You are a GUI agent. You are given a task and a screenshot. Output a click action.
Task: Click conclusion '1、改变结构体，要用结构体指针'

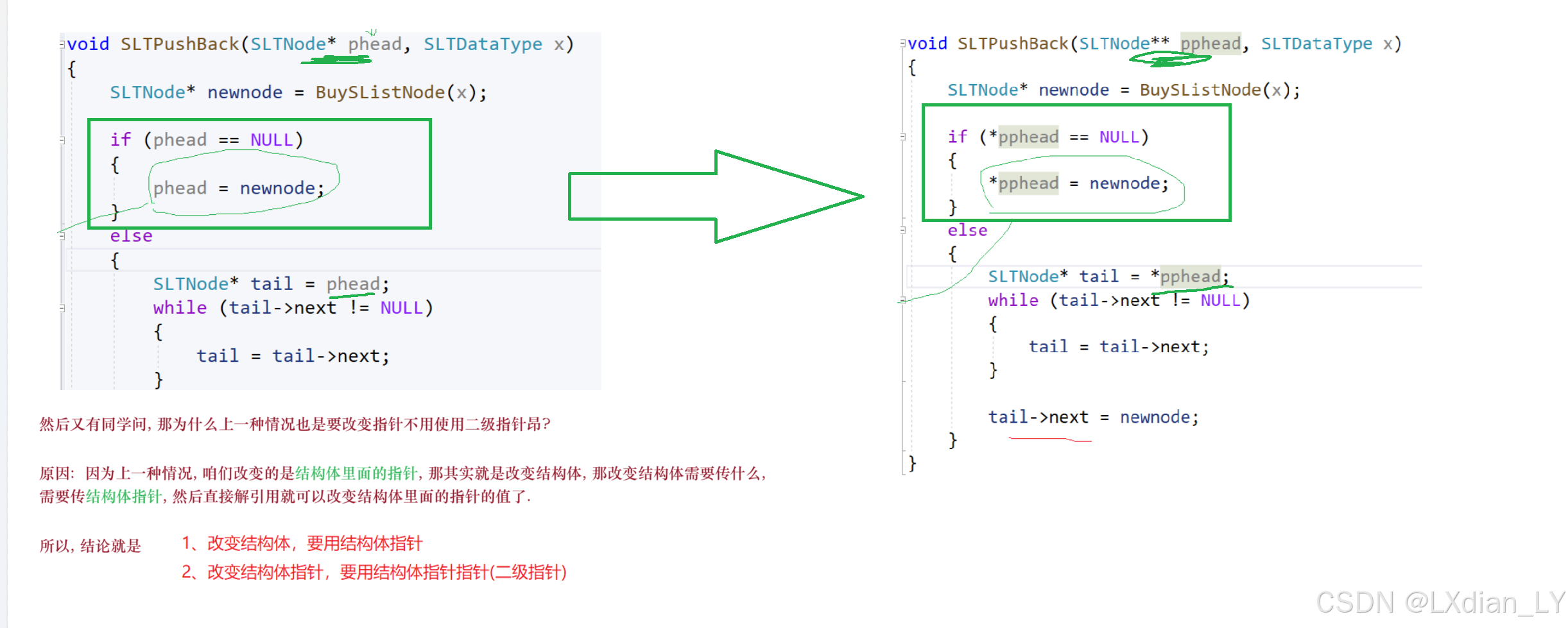[x=302, y=543]
